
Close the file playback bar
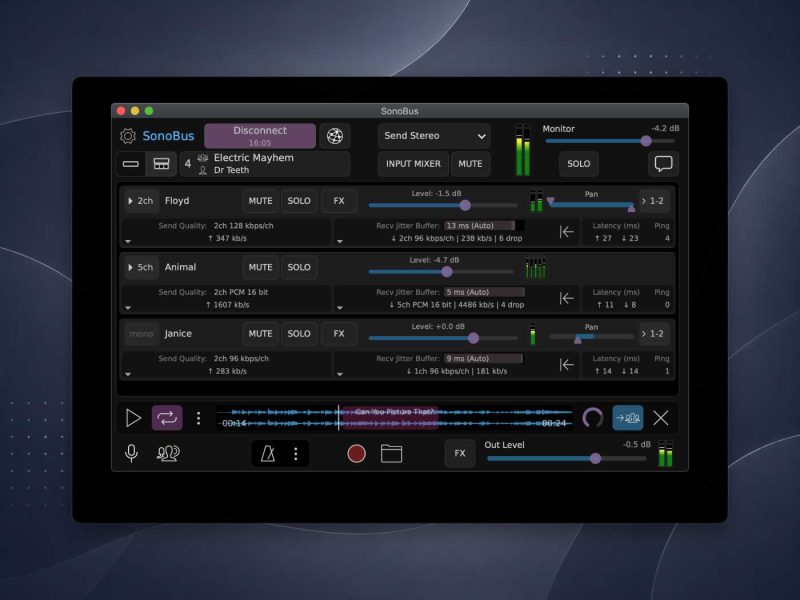point(661,418)
